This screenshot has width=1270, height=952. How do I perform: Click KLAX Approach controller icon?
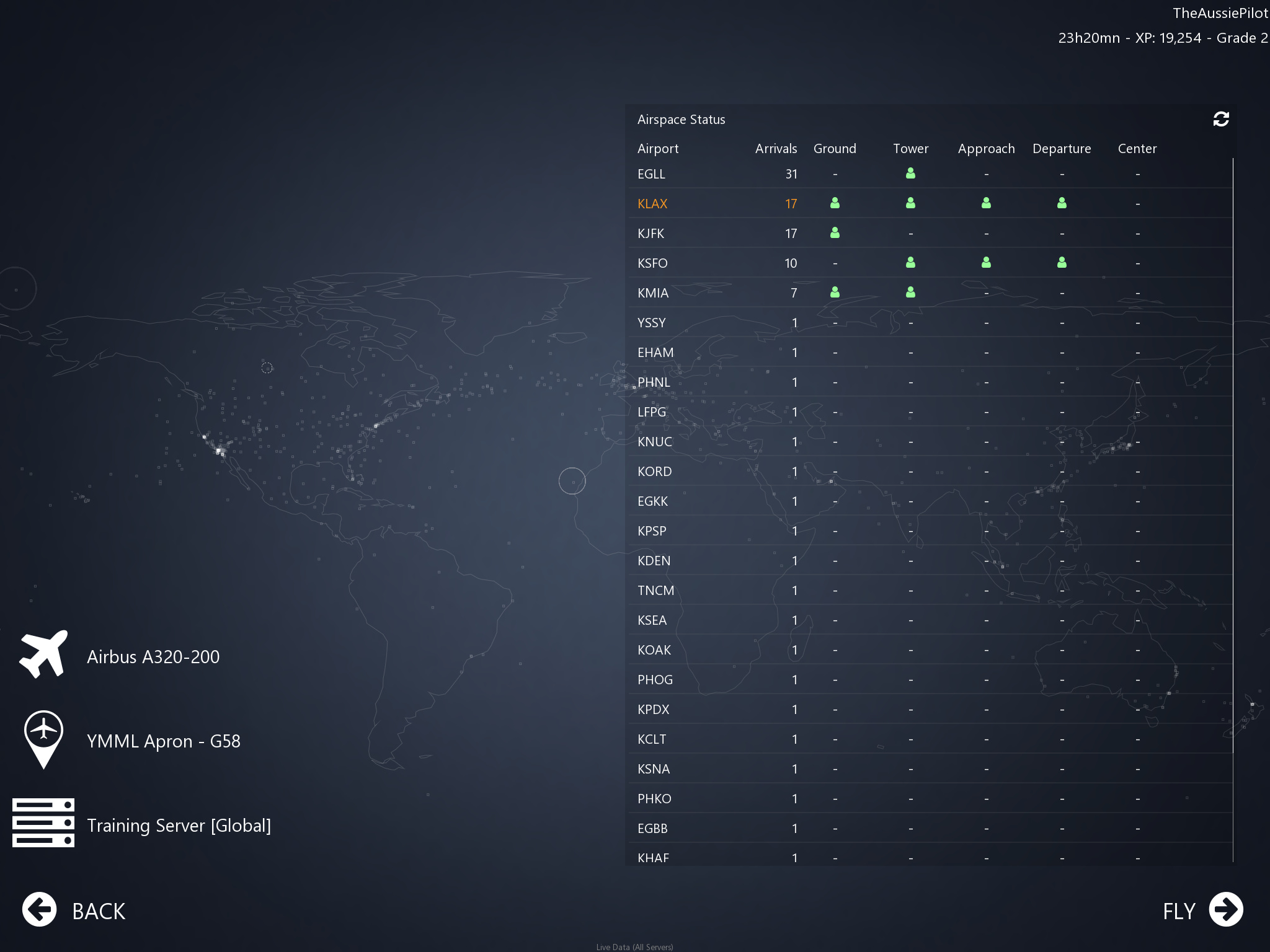(986, 203)
